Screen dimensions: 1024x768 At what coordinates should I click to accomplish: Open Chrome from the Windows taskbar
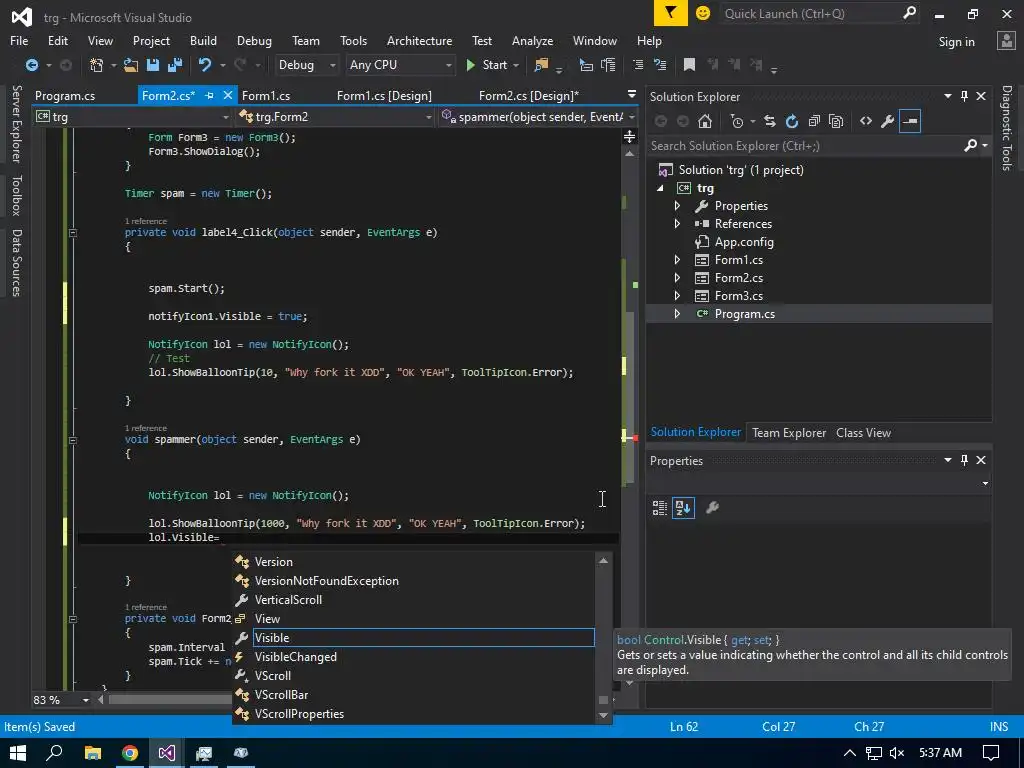[x=130, y=753]
